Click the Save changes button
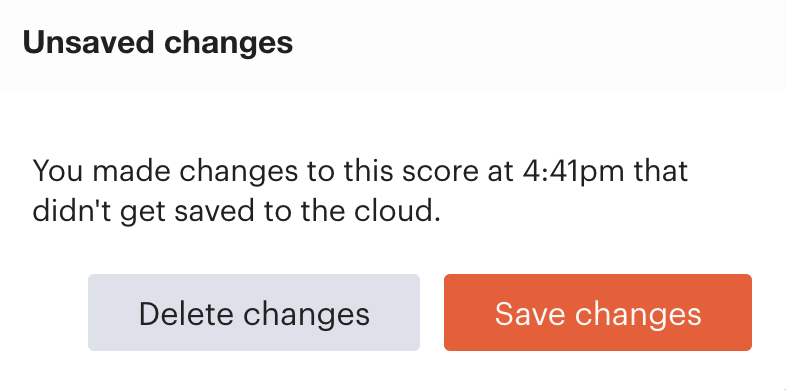This screenshot has height=390, width=786. [598, 312]
